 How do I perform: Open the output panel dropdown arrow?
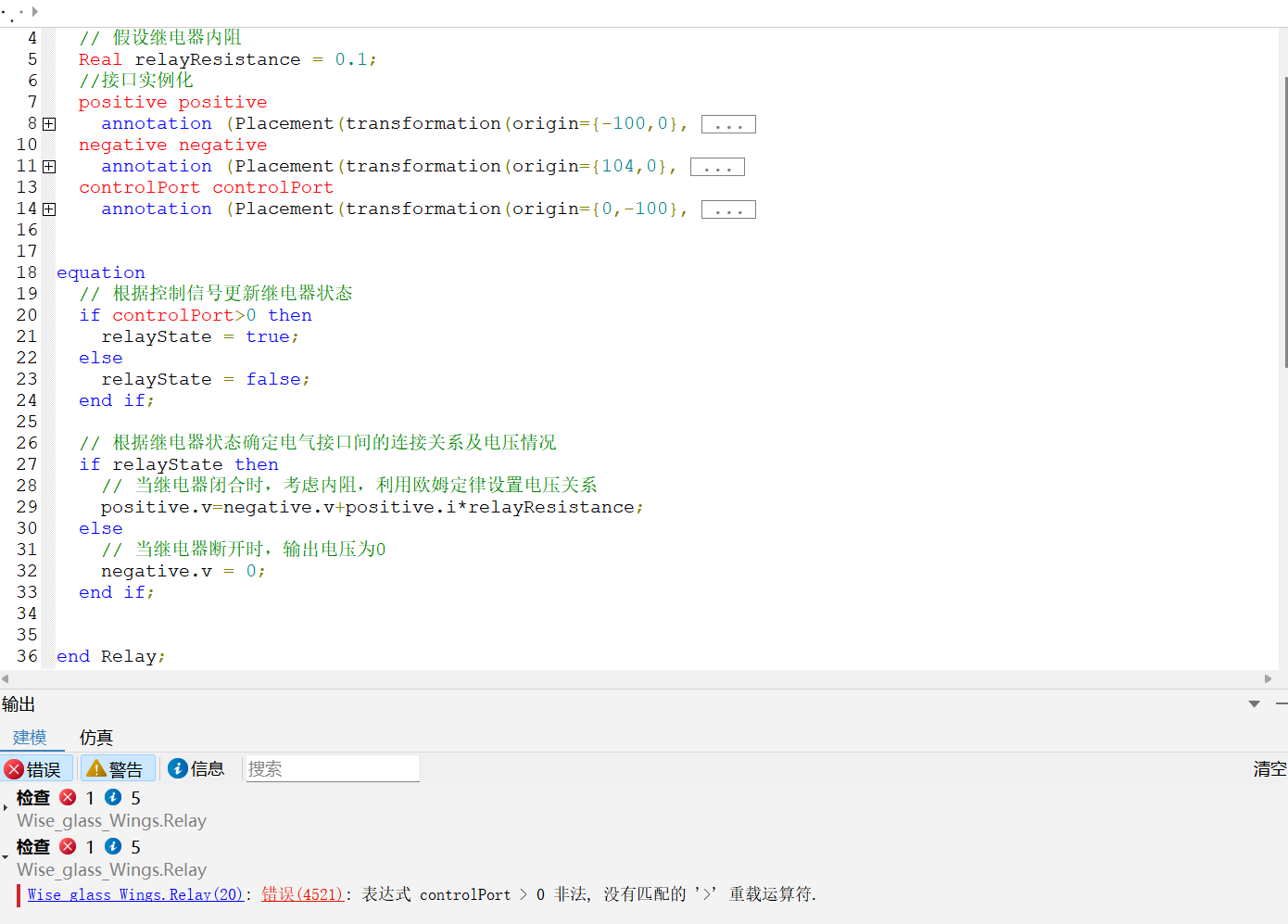tap(1255, 704)
